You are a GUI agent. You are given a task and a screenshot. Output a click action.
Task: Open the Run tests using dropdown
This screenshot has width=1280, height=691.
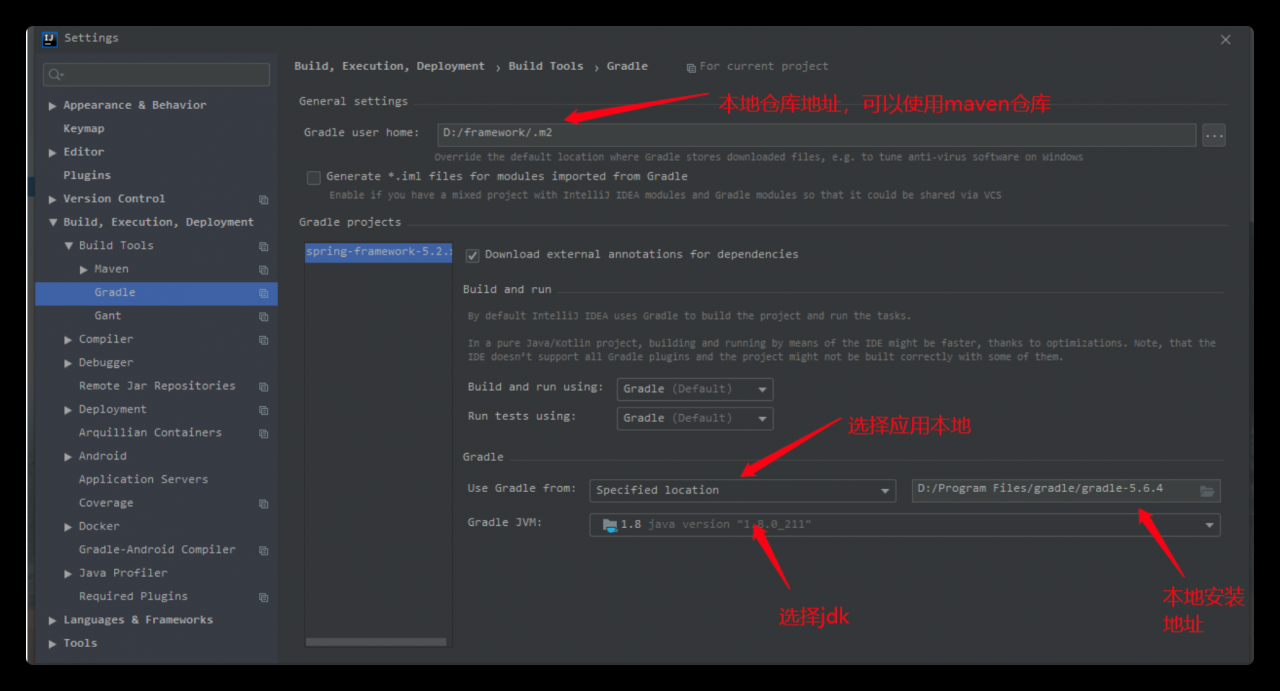click(x=695, y=418)
